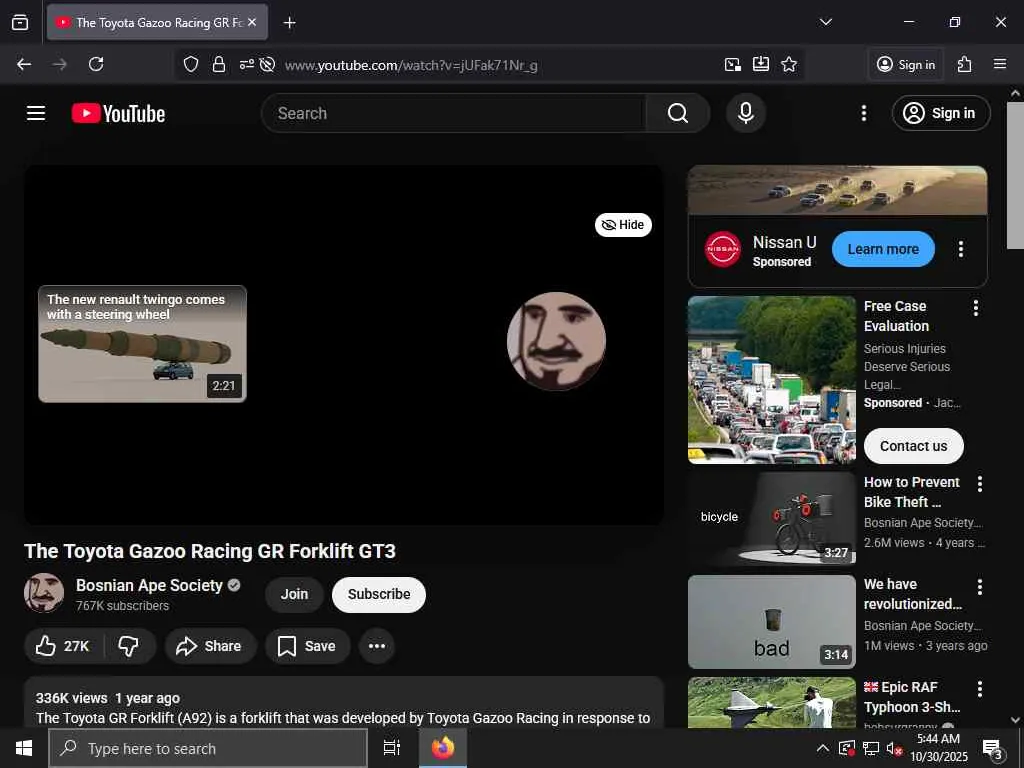The width and height of the screenshot is (1024, 768).
Task: Open Firefox application menu
Action: point(1000,64)
